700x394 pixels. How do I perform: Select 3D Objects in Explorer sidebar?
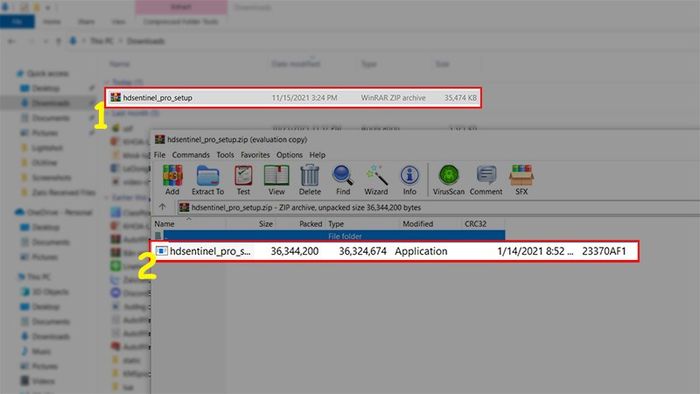click(50, 292)
